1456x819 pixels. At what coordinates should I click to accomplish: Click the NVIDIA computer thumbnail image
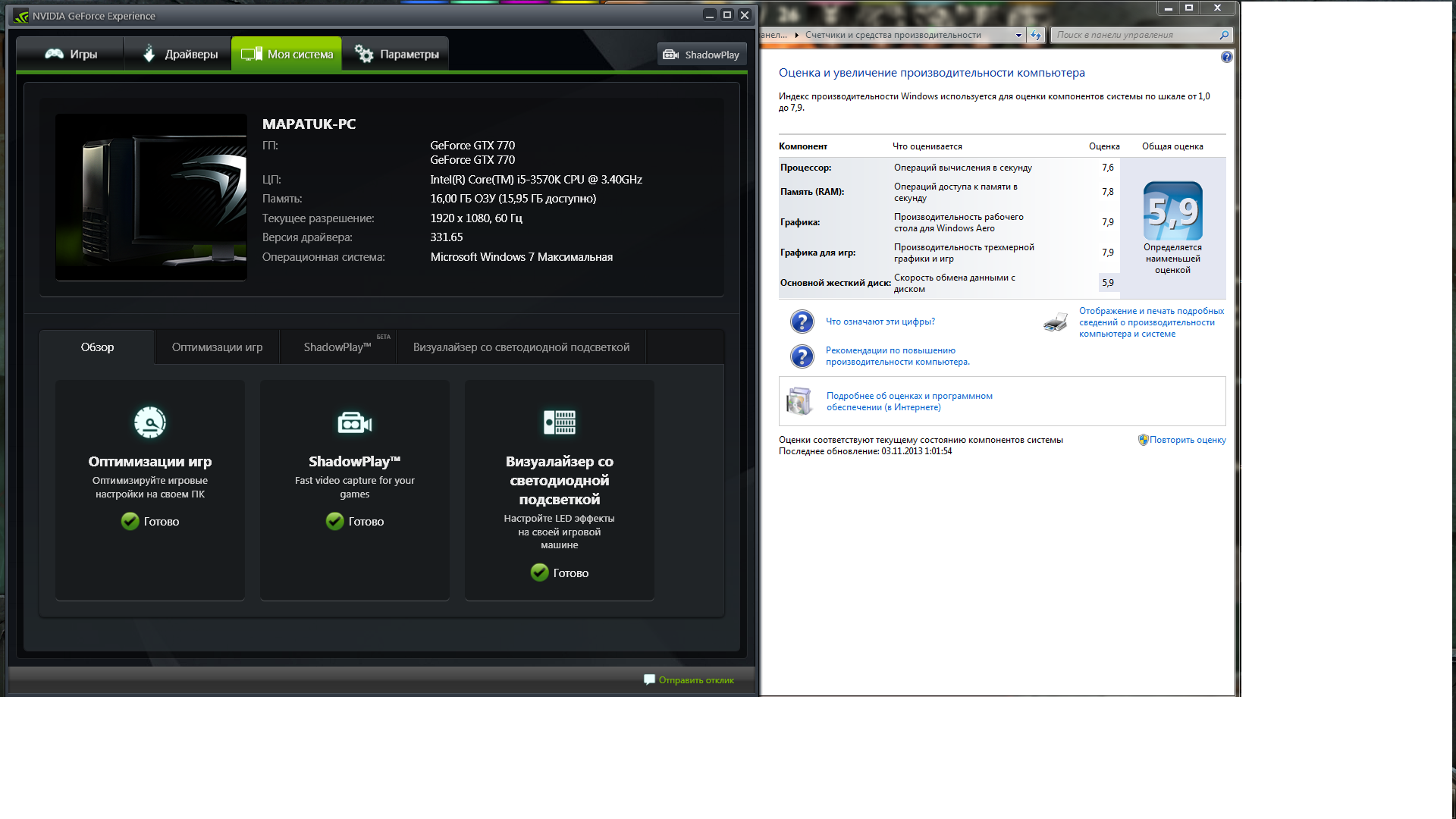coord(151,197)
